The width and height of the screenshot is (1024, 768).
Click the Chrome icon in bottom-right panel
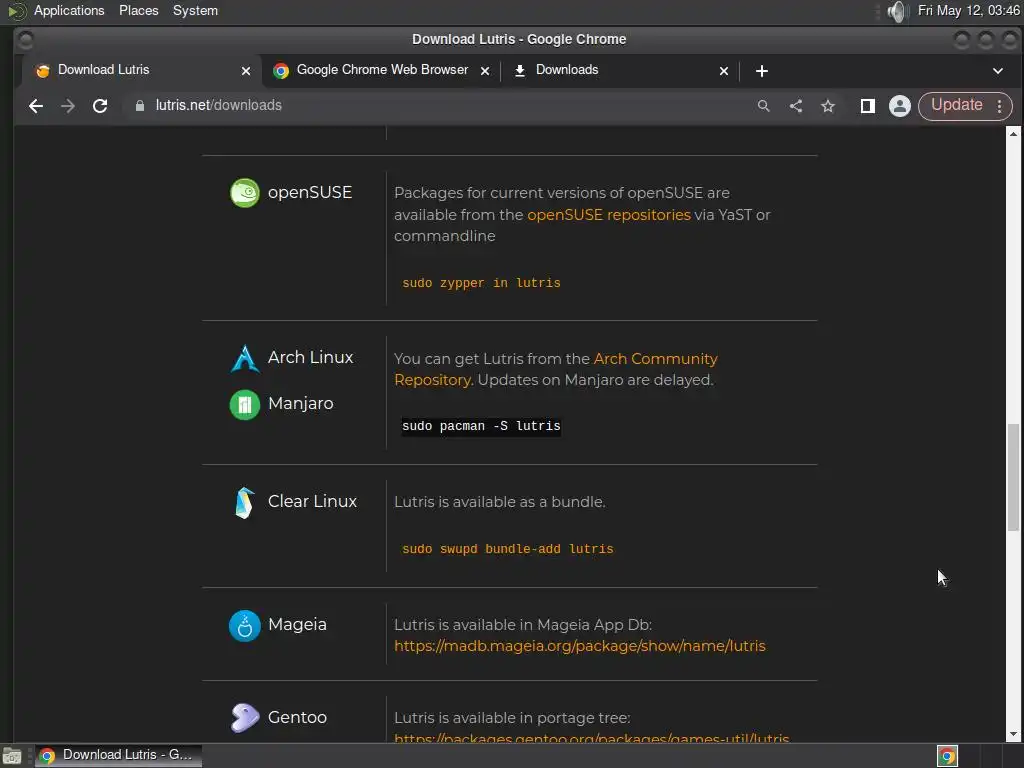tap(947, 756)
